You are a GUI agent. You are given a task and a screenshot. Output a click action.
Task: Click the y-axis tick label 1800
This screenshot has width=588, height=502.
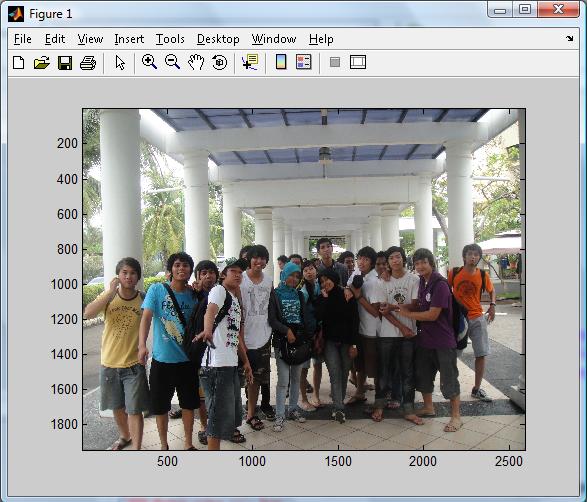64,424
